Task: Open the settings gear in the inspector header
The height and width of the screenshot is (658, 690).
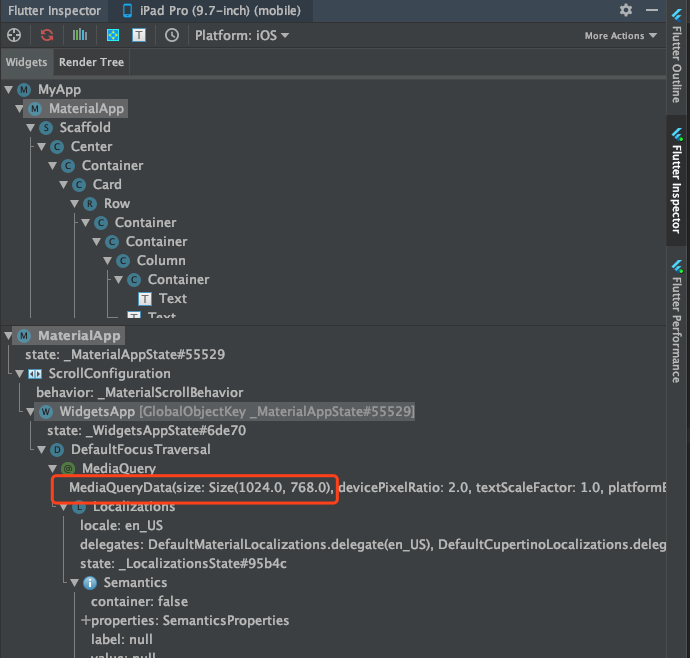Action: tap(626, 10)
